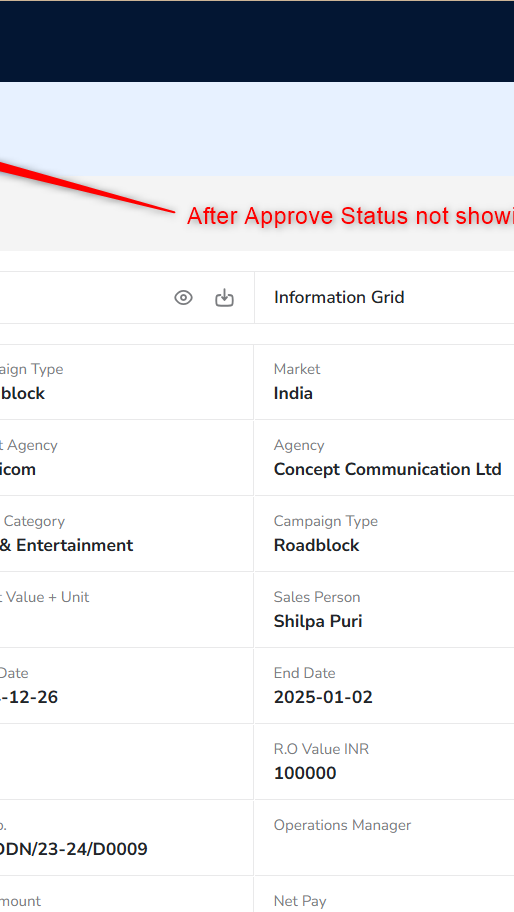Image resolution: width=514 pixels, height=912 pixels.
Task: Select the Information Grid header
Action: pyautogui.click(x=339, y=297)
